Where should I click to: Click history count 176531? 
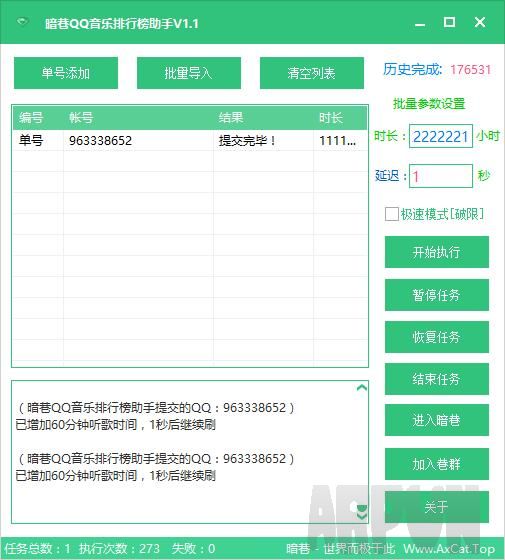click(x=471, y=70)
